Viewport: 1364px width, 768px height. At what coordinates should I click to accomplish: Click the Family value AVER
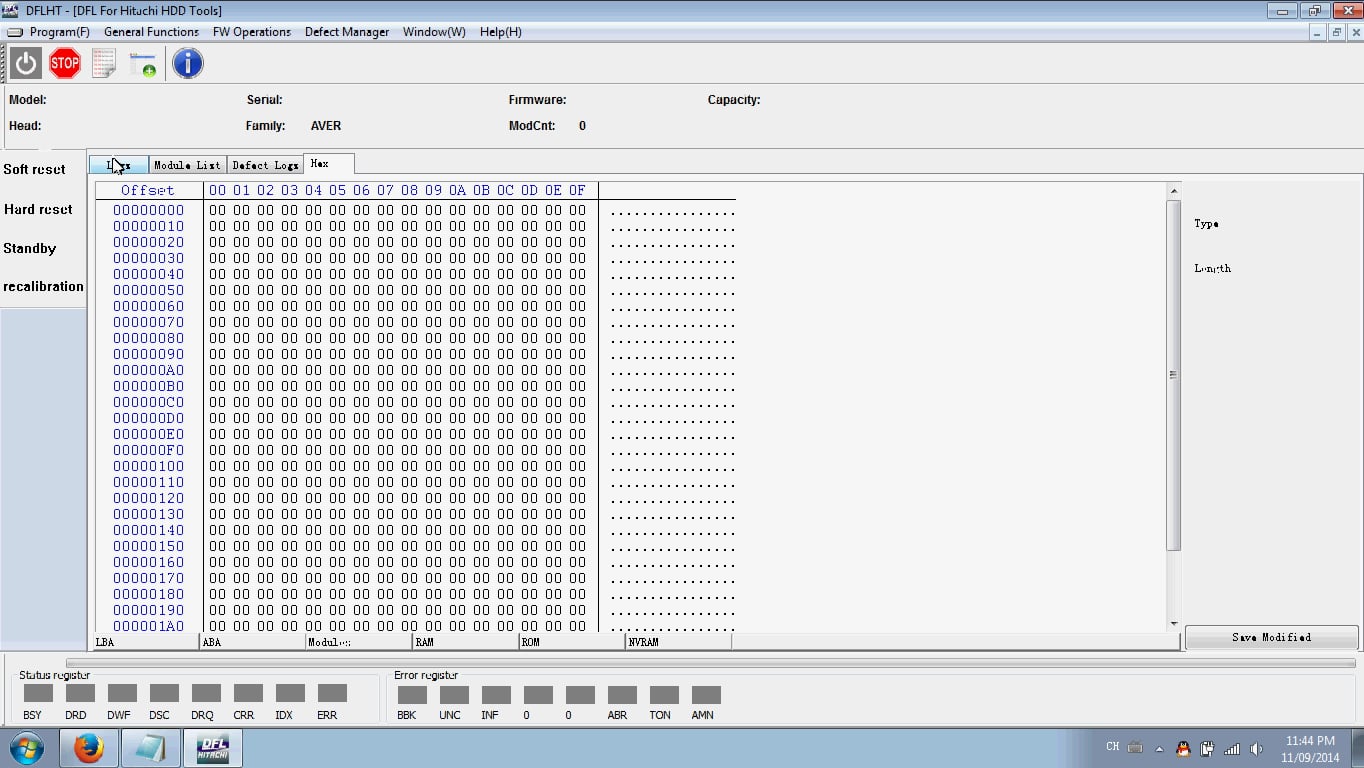pos(326,126)
